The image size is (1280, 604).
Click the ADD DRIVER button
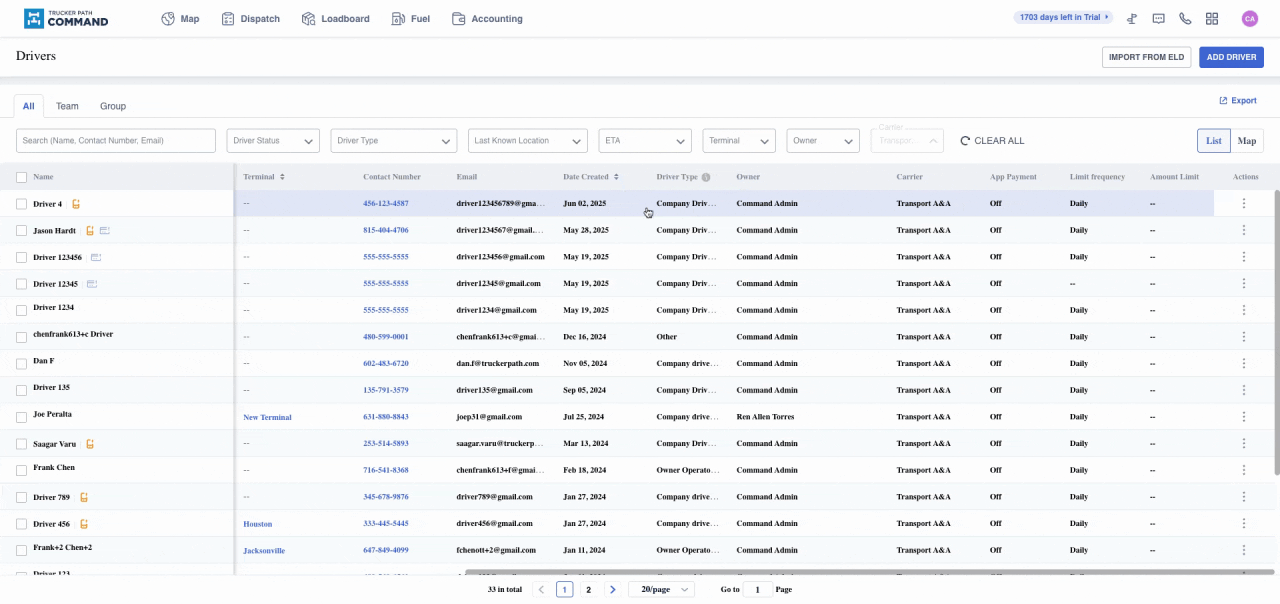point(1231,57)
